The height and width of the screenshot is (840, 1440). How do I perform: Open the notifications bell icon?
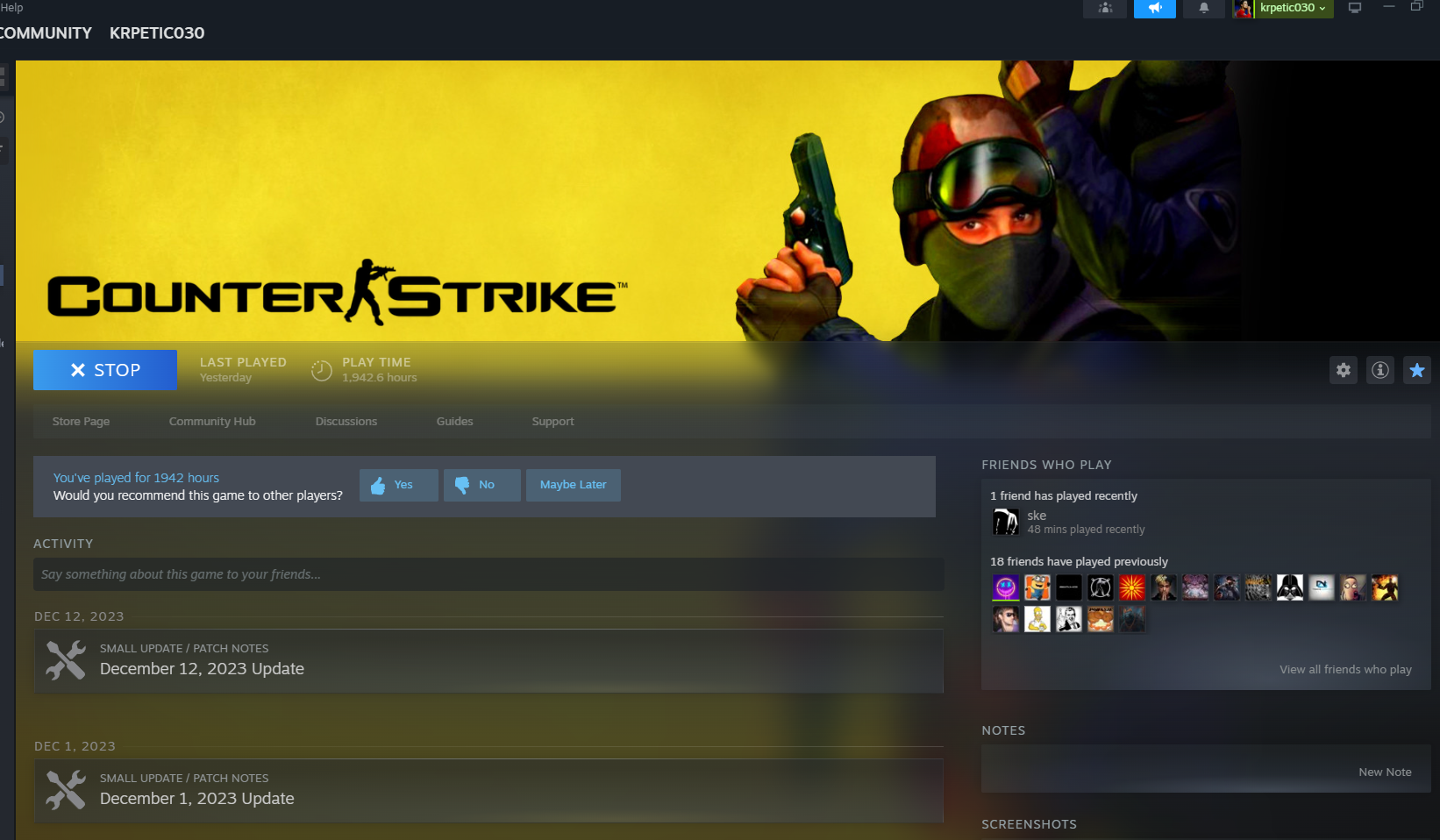tap(1204, 9)
